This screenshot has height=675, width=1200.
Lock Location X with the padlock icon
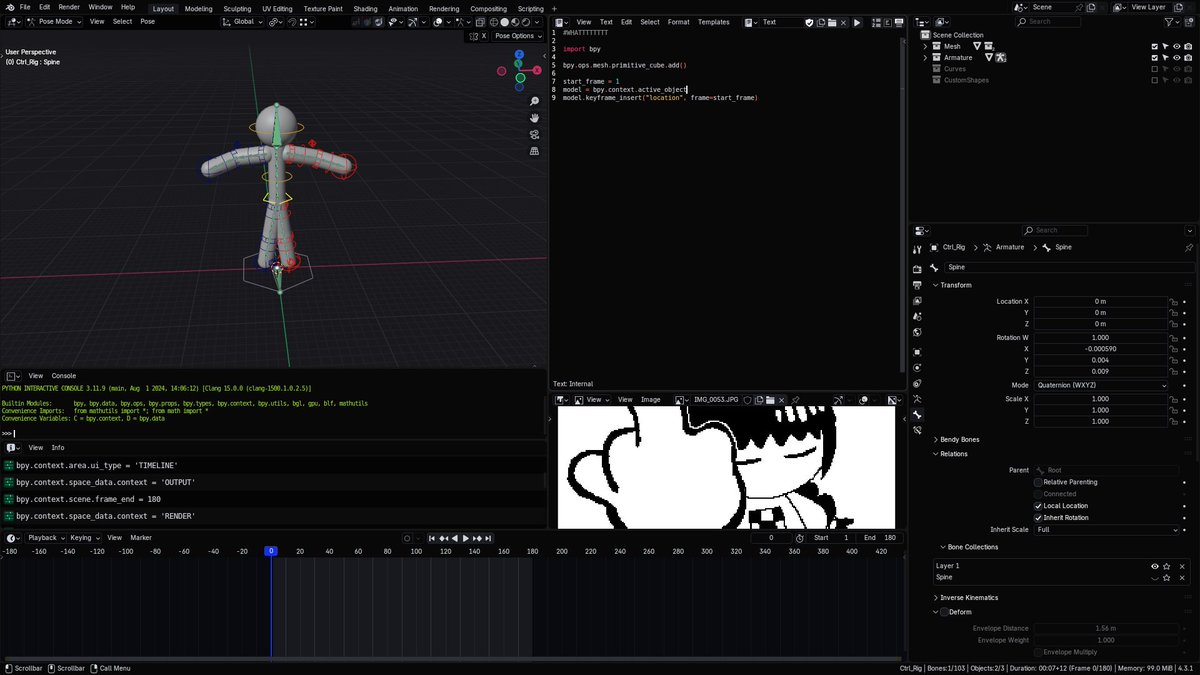pos(1174,301)
